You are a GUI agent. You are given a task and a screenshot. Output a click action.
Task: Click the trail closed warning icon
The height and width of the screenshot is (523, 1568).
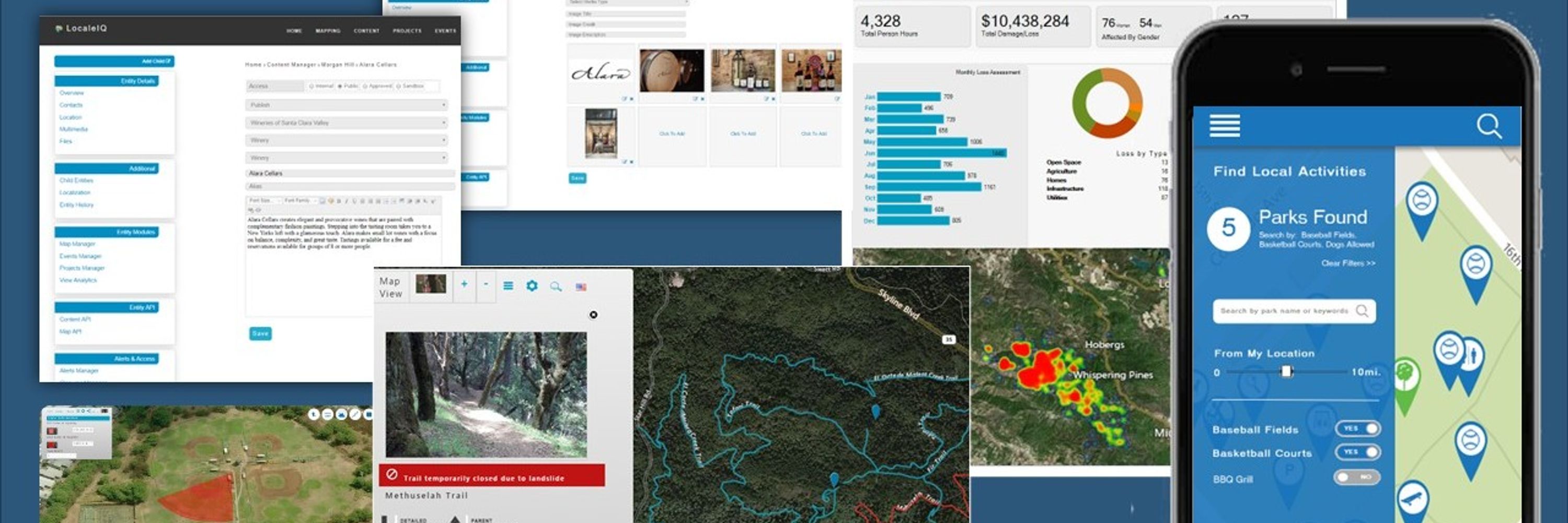pyautogui.click(x=393, y=474)
